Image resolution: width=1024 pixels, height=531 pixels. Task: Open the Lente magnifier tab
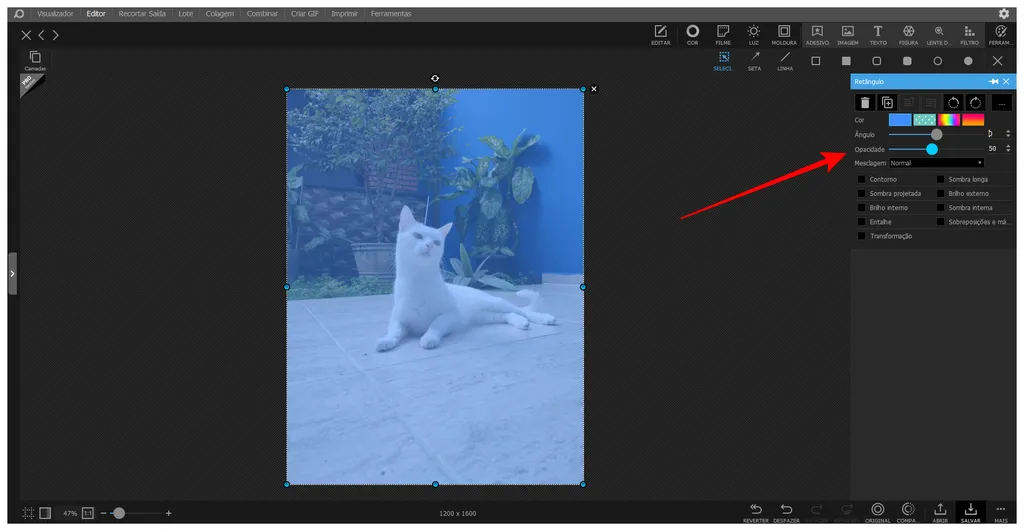938,35
